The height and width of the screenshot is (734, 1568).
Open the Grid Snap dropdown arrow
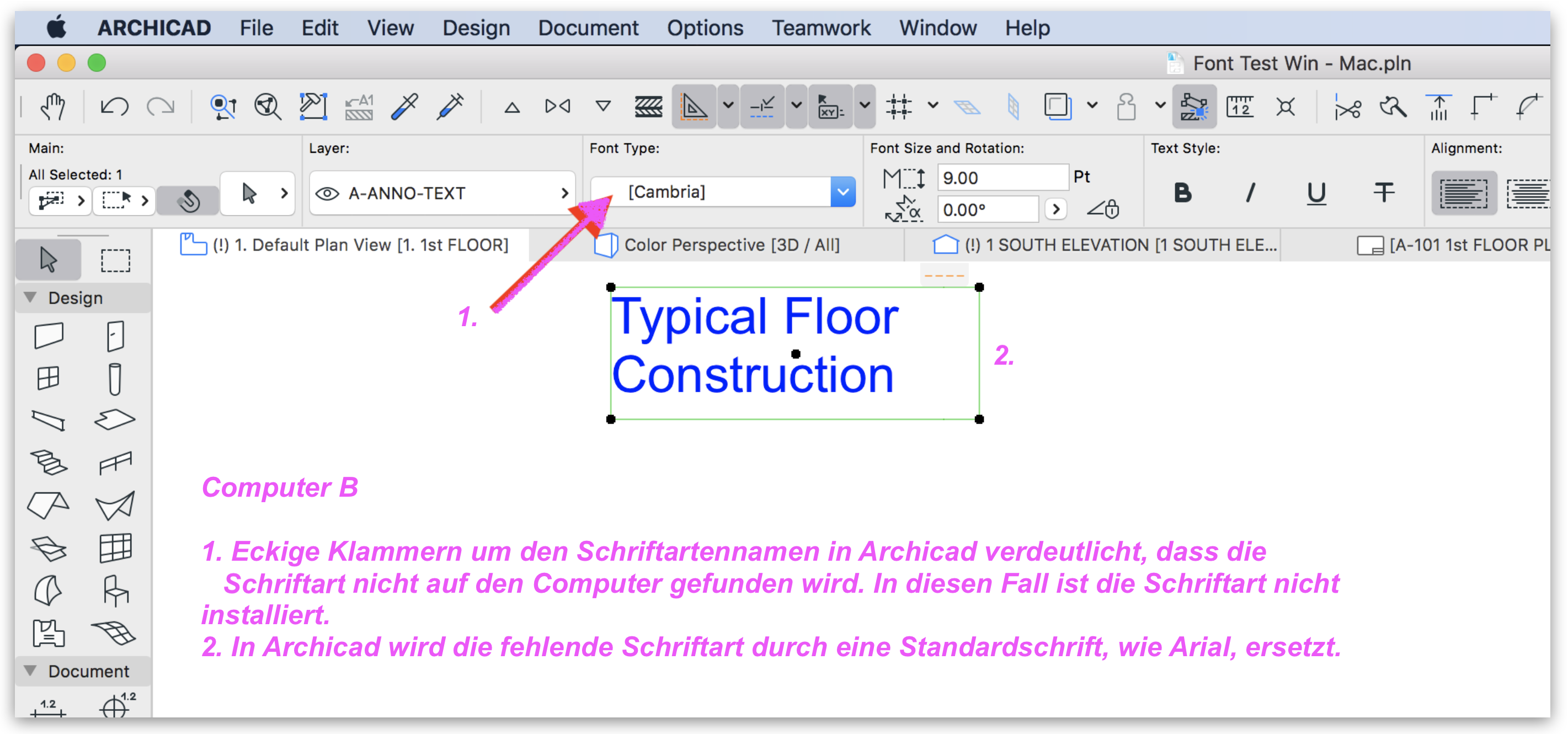932,107
